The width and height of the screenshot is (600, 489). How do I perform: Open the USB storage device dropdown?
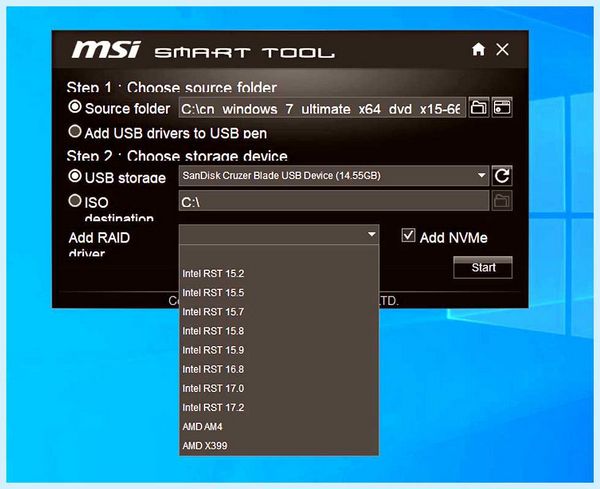334,176
